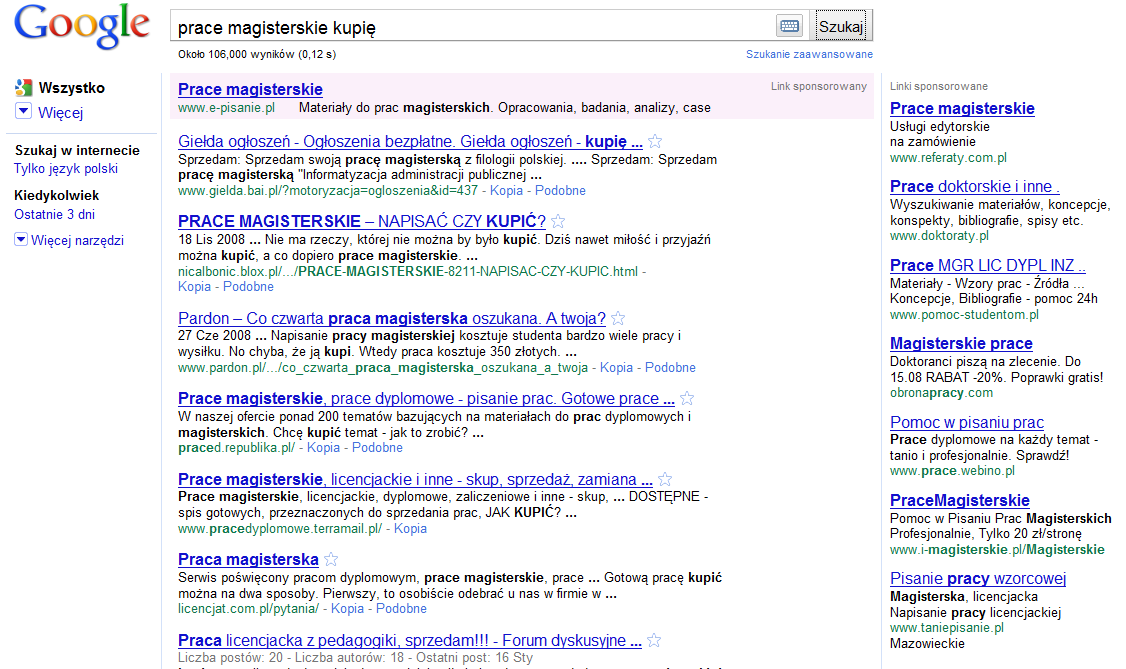The width and height of the screenshot is (1126, 669).
Task: Click the Około 106,000 wyników count text
Action: coord(257,54)
